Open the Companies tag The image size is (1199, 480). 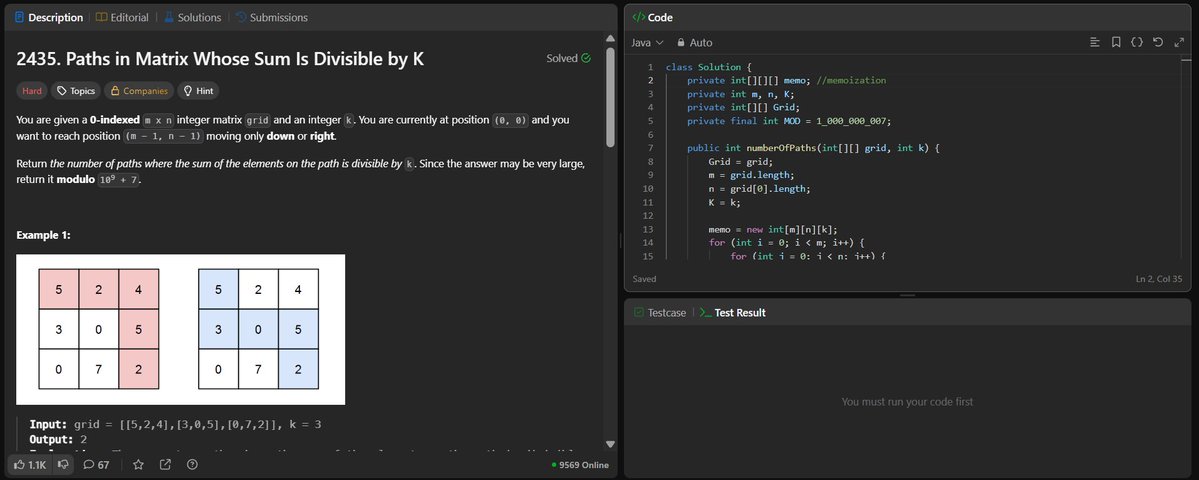click(139, 91)
